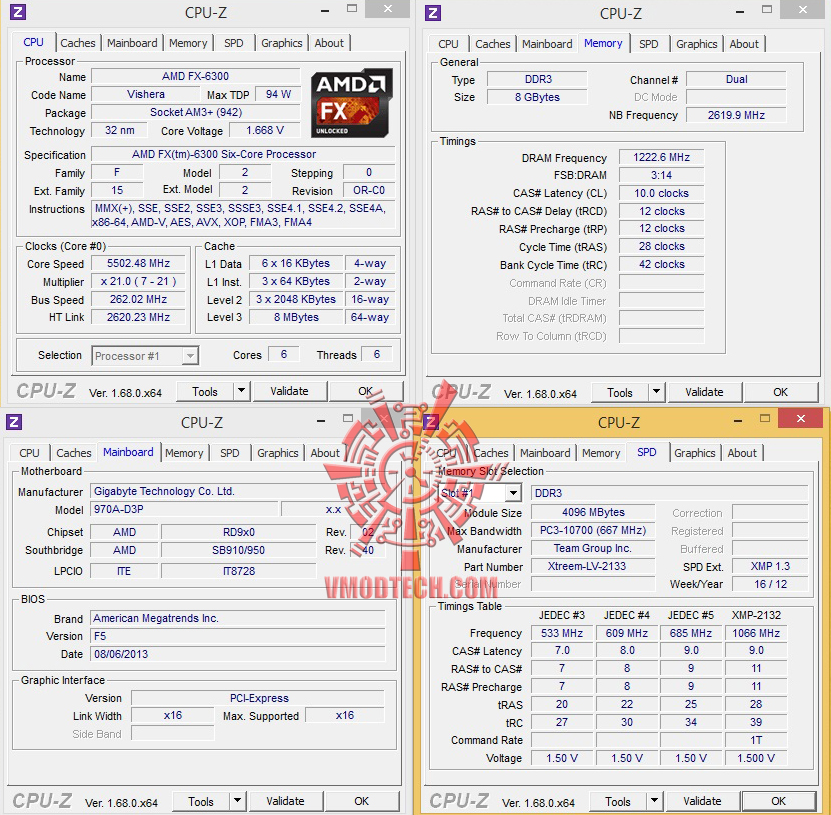The image size is (831, 815).
Task: Click the motherboard model field 970A-D3P
Action: (x=184, y=509)
